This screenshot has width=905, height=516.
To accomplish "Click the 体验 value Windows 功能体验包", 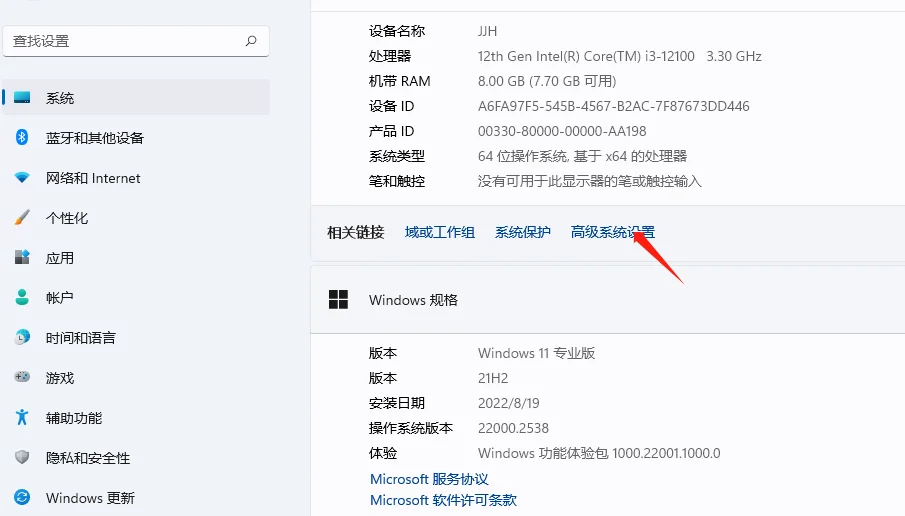I will pos(599,453).
